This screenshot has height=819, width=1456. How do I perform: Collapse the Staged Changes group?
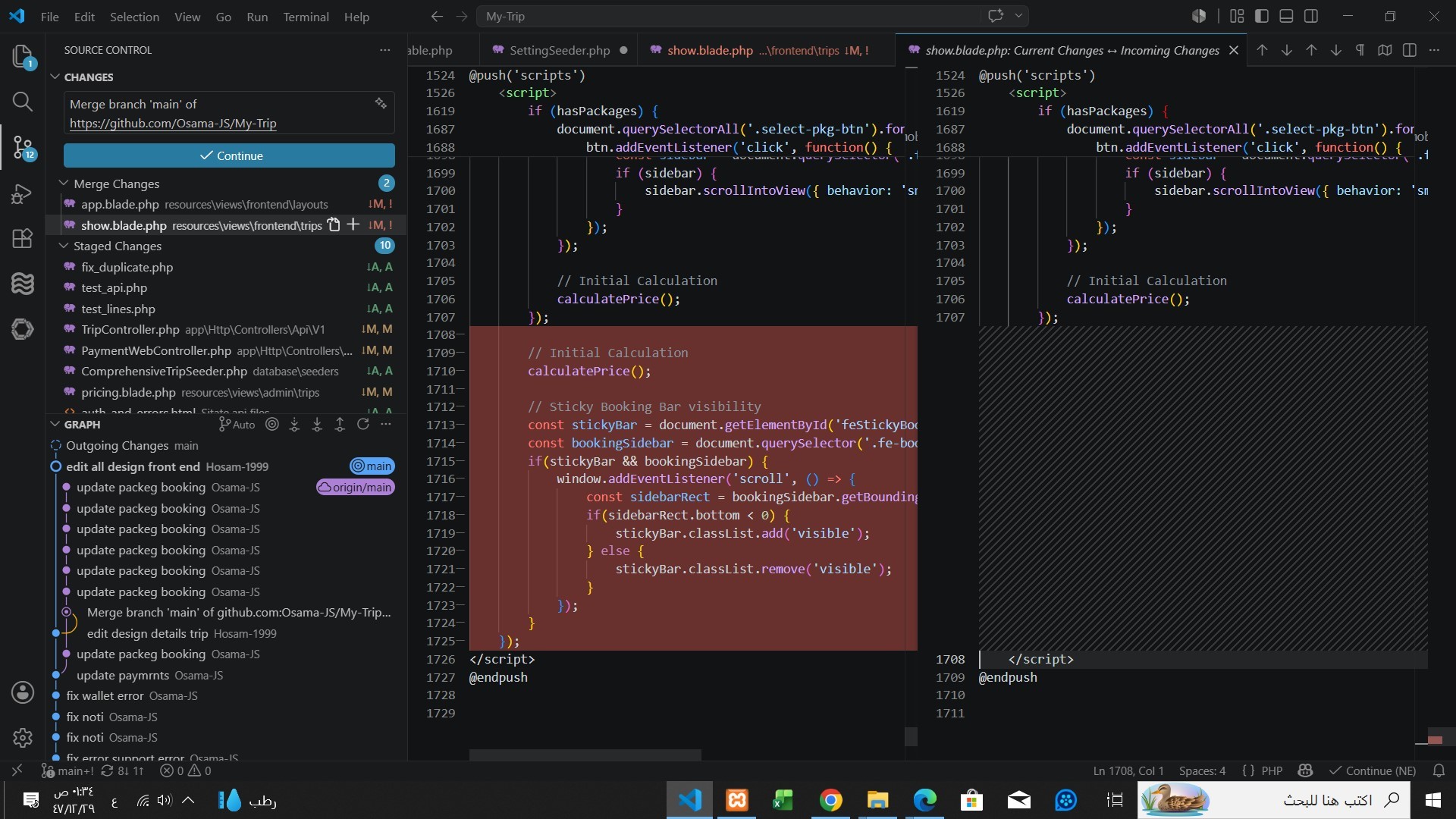(64, 246)
